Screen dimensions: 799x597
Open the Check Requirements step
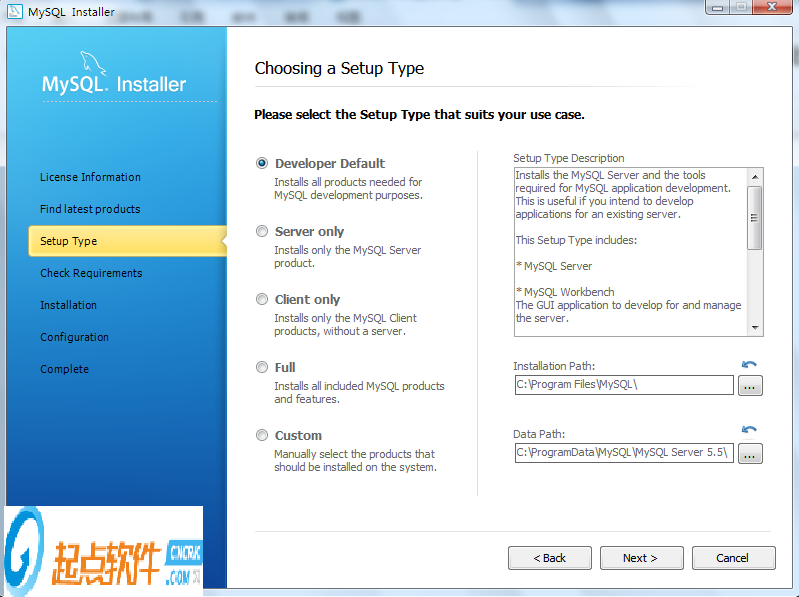point(91,273)
